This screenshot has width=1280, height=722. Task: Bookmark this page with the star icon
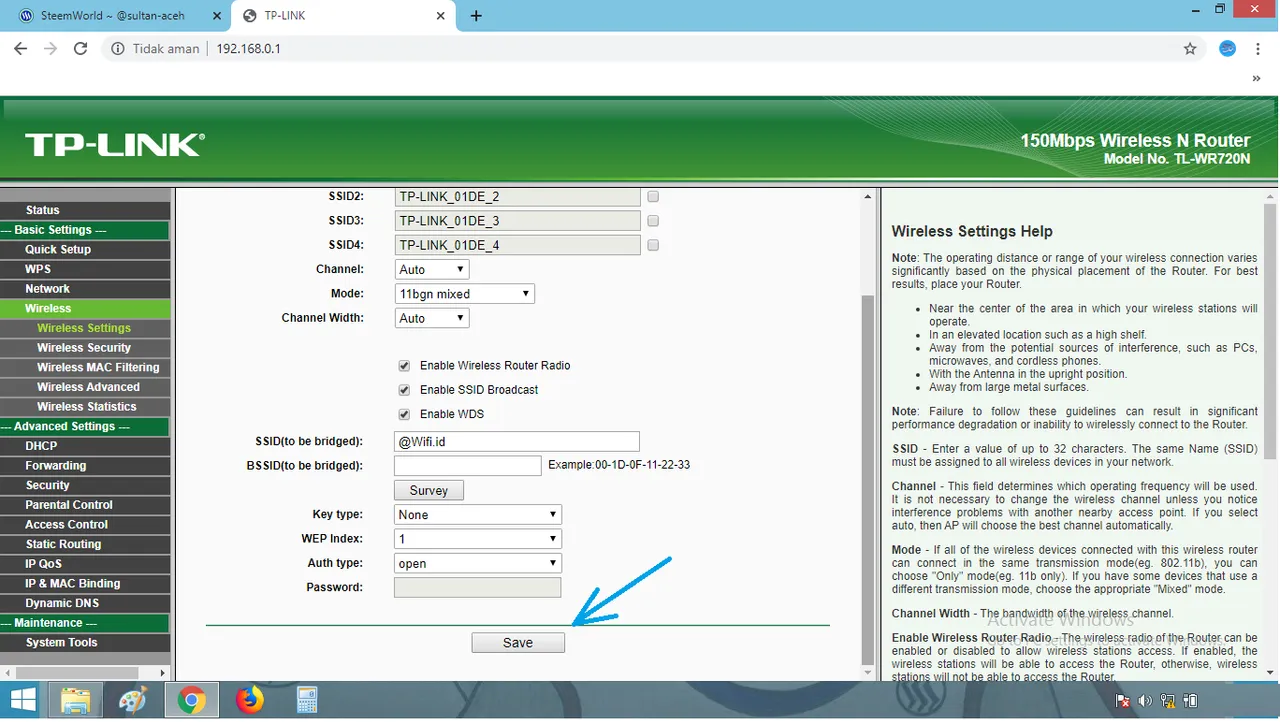tap(1190, 48)
